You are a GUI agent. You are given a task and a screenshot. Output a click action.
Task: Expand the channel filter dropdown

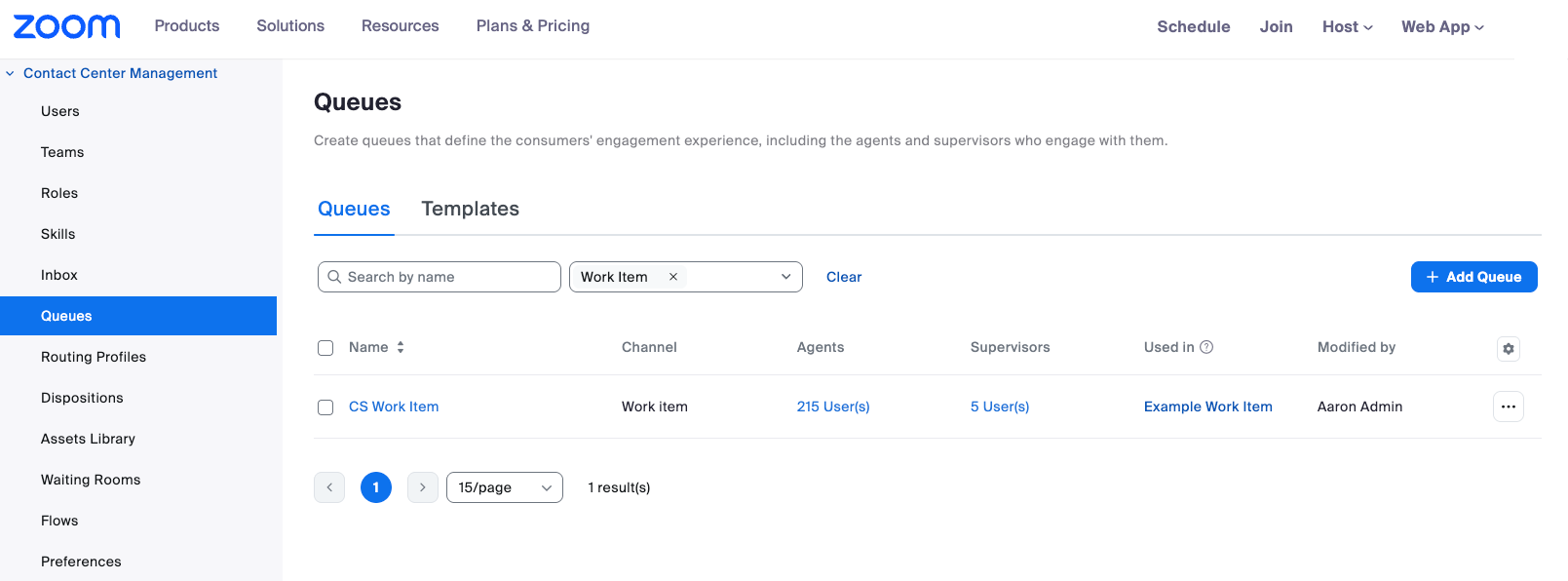coord(785,277)
